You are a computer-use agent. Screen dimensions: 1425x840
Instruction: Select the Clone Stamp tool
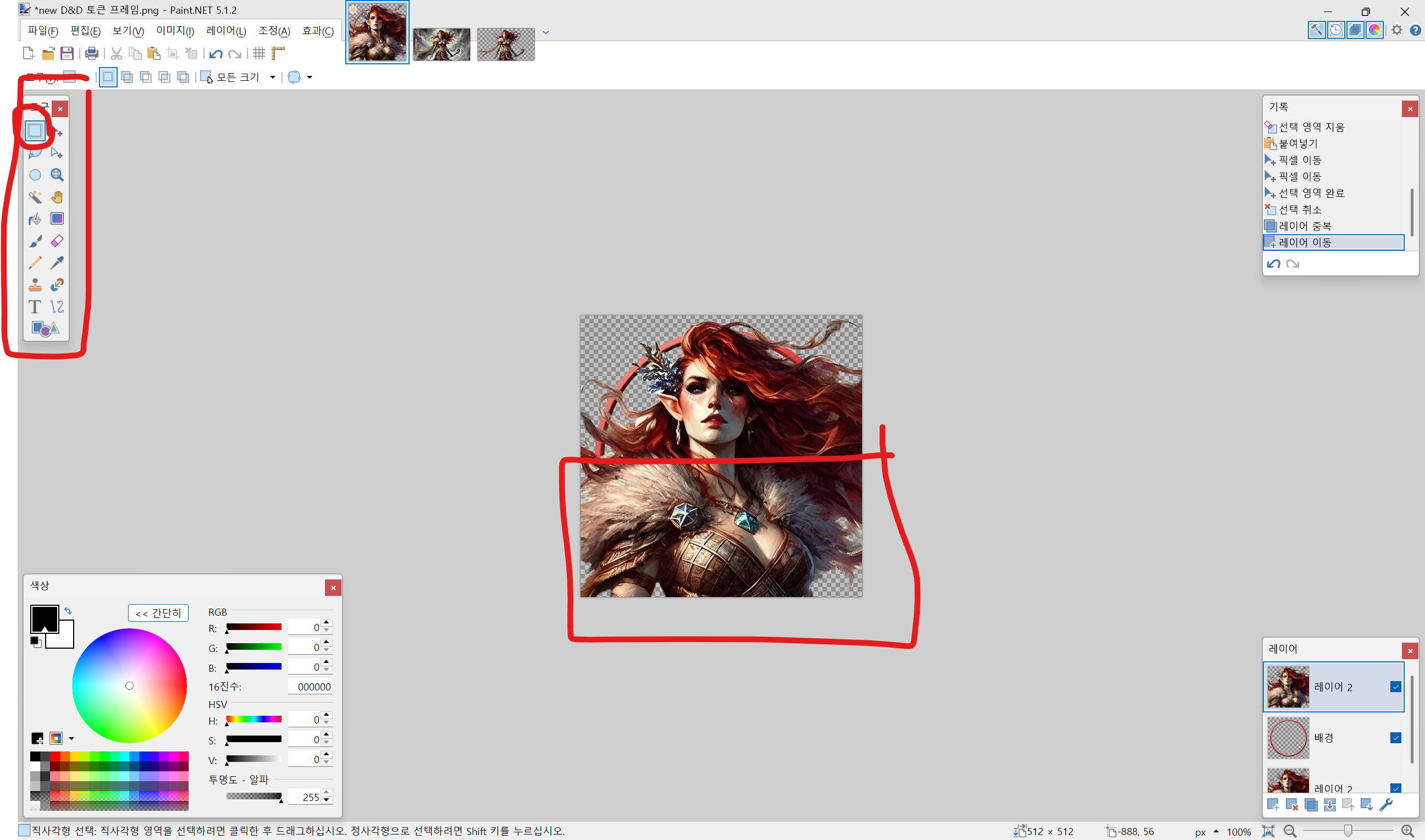point(35,285)
